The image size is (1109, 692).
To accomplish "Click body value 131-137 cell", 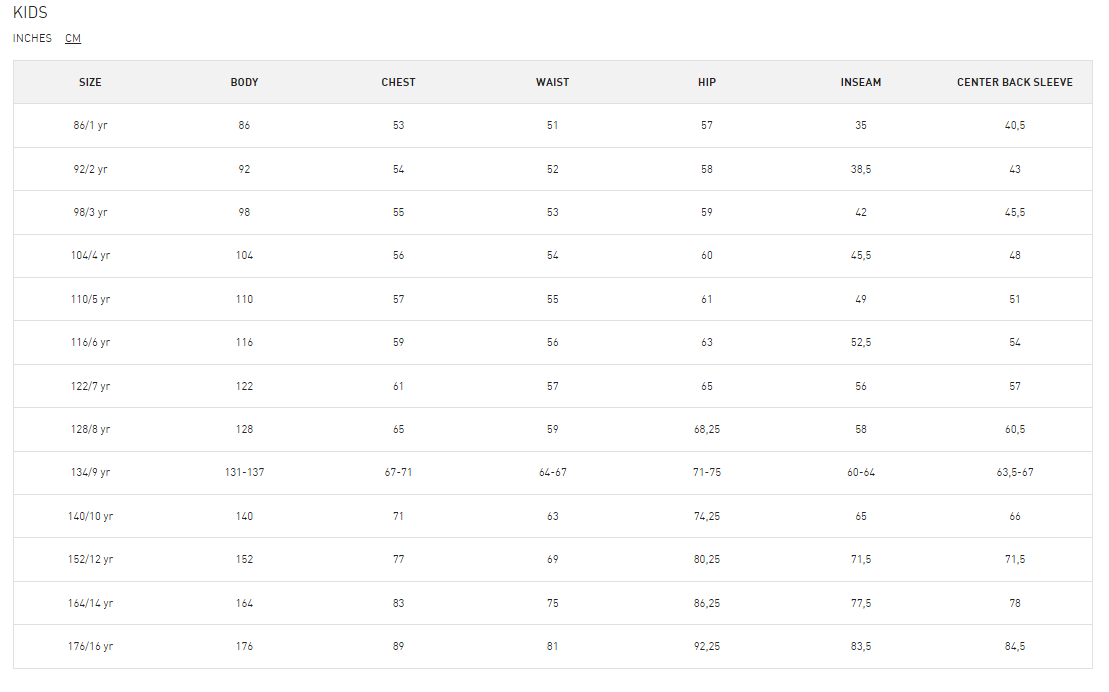I will (x=244, y=473).
